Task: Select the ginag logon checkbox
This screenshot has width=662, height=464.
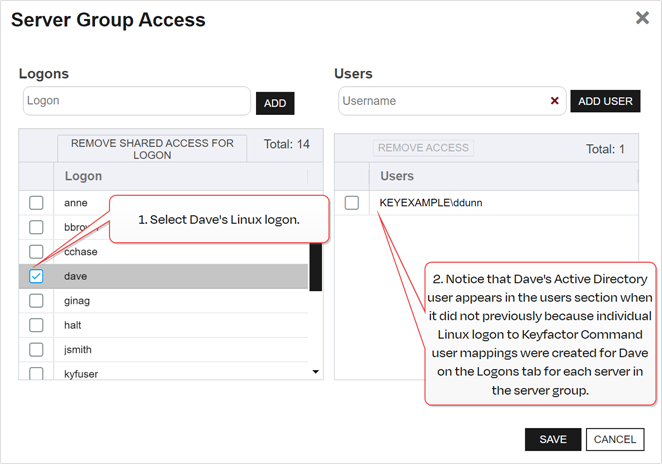Action: 36,300
